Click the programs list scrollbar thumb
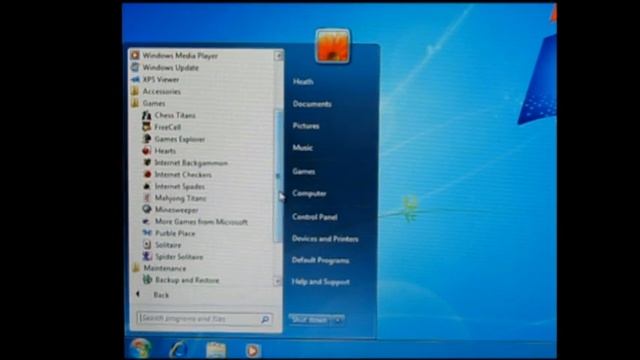 278,176
